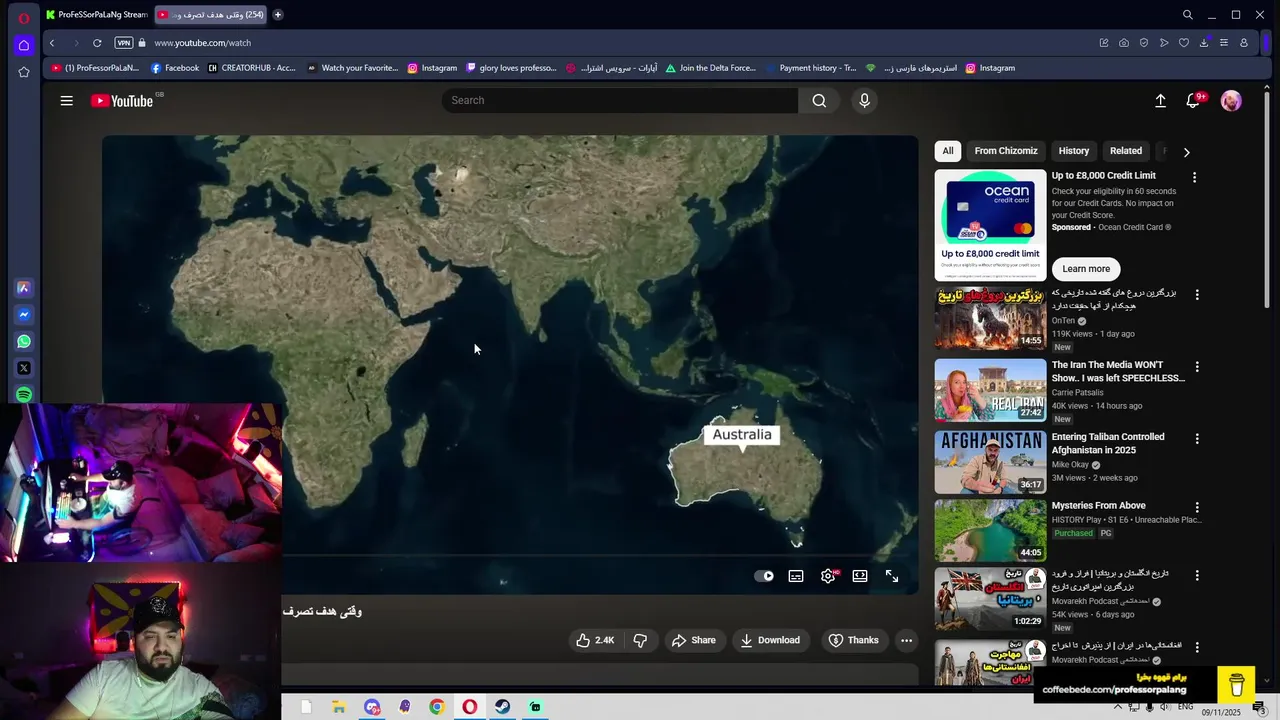Enter full screen on the video player

point(892,576)
